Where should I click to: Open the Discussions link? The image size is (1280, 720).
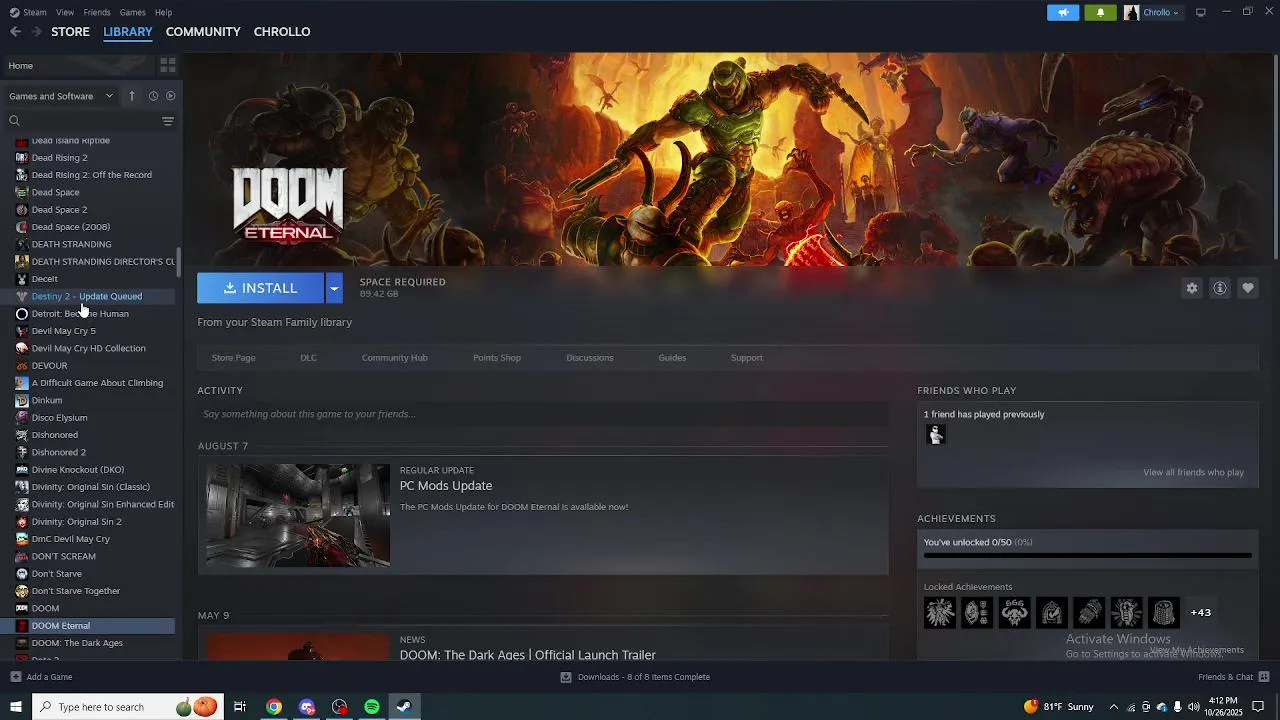[x=589, y=358]
